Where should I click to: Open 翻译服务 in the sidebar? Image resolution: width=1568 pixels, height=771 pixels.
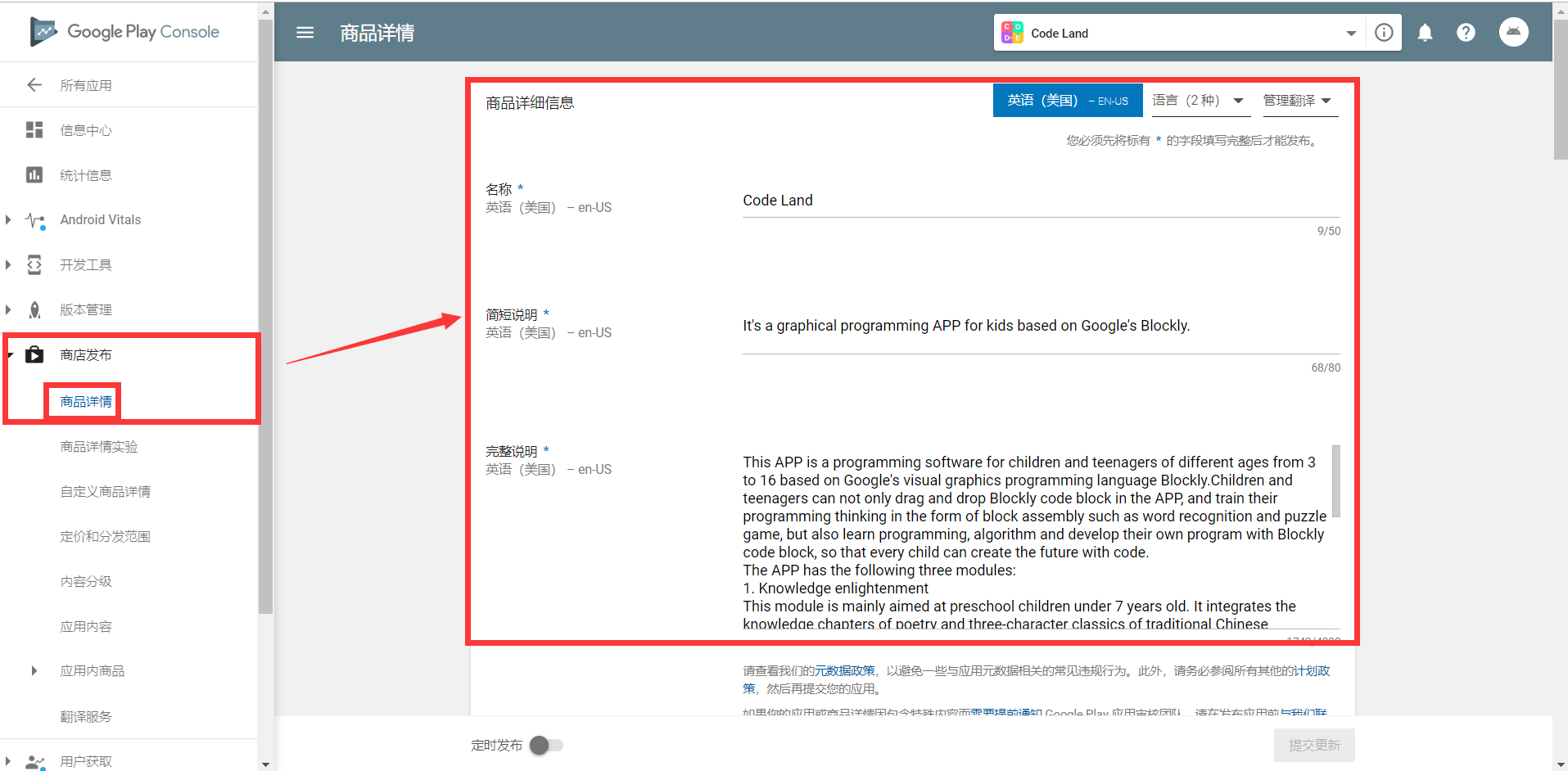click(x=86, y=716)
